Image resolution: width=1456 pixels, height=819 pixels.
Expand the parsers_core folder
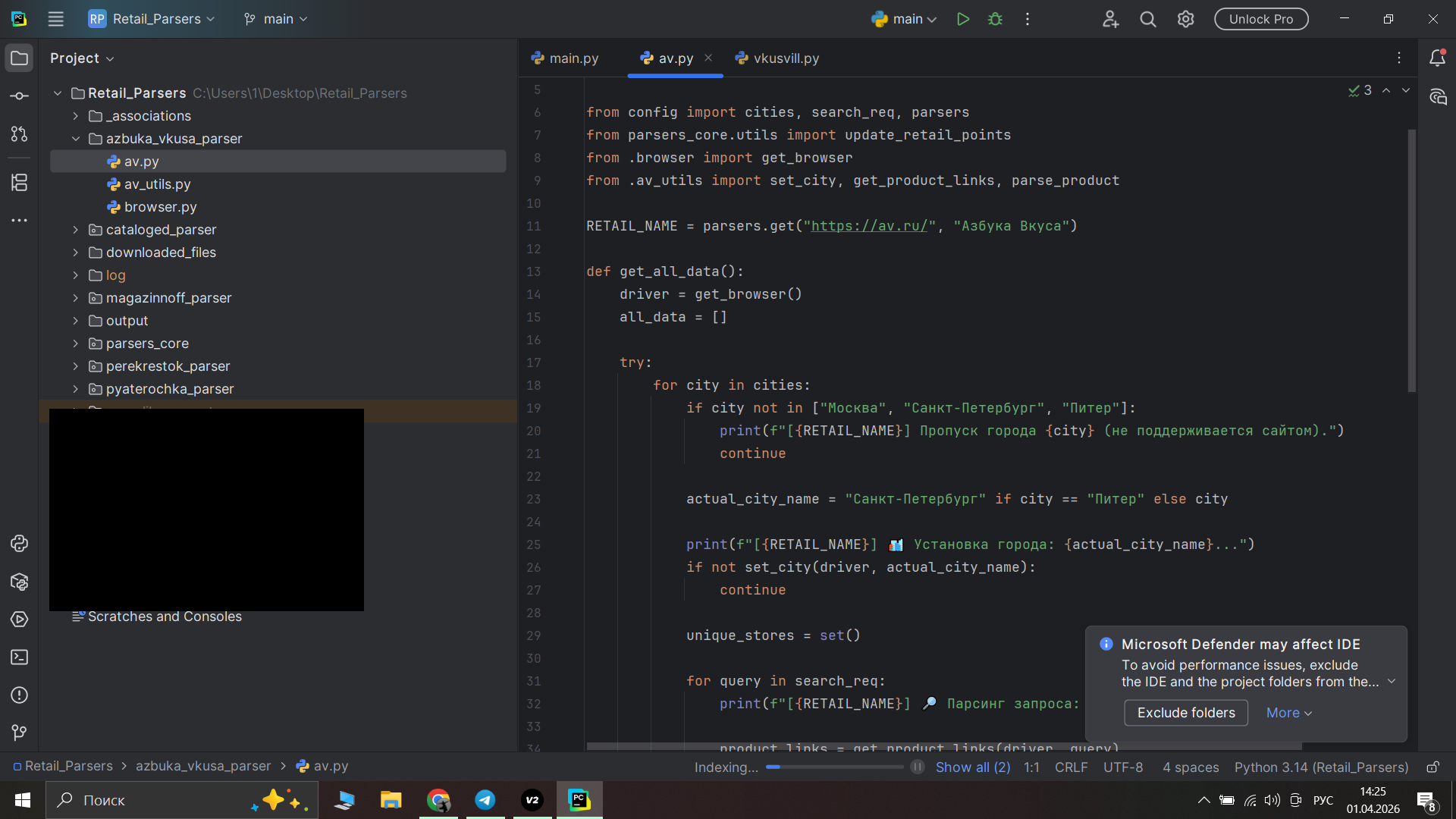point(76,344)
